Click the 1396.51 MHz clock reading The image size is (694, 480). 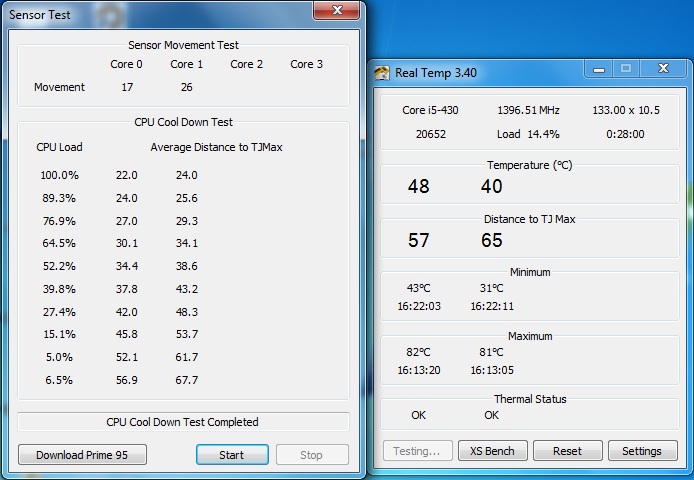(528, 110)
